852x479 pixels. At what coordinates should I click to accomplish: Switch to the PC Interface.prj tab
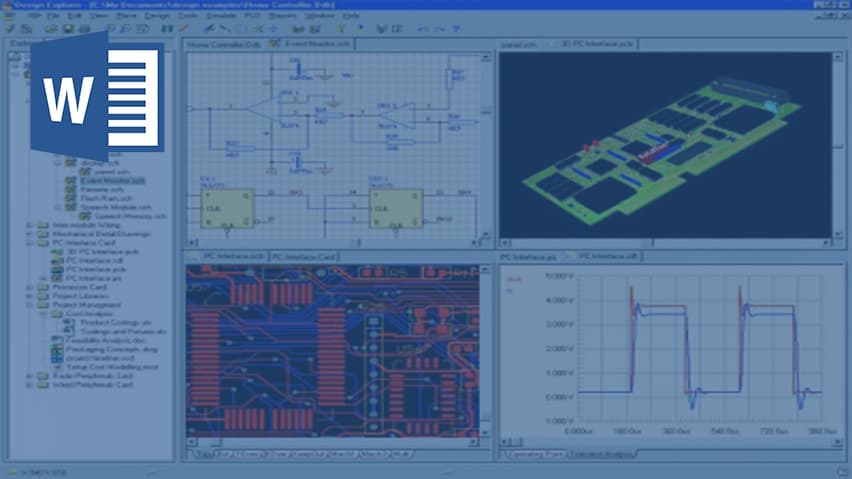[x=528, y=257]
